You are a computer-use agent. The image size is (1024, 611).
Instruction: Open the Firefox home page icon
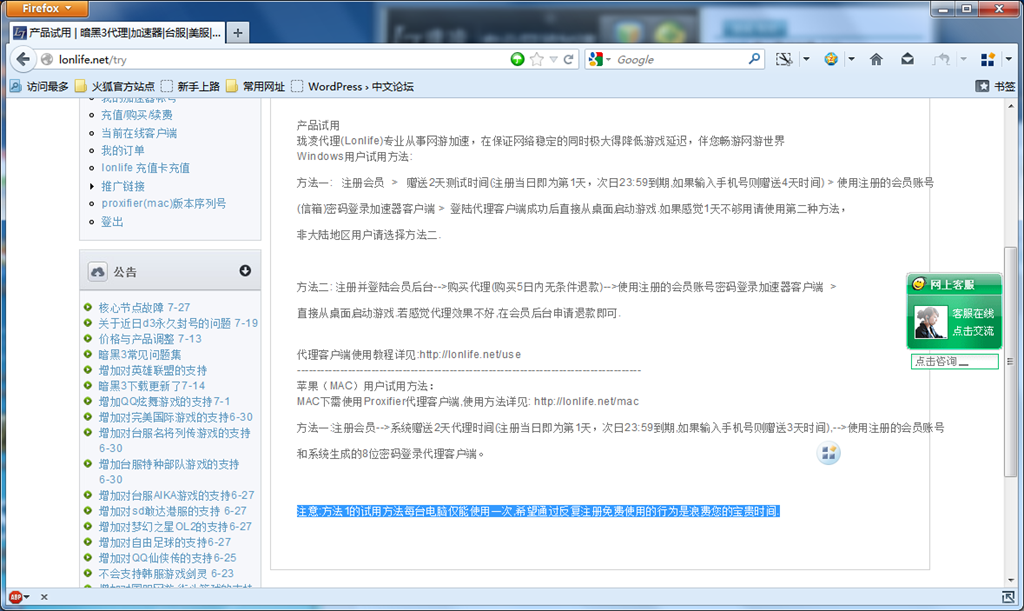tap(876, 59)
